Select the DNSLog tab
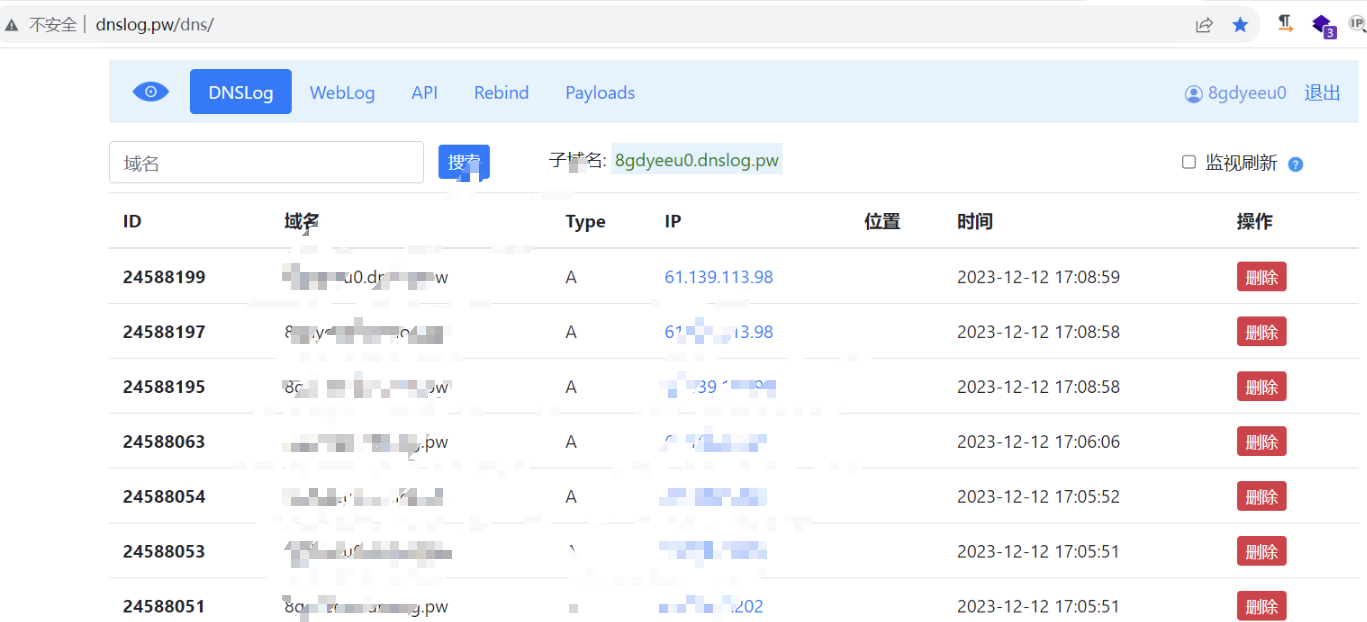This screenshot has height=622, width=1367. 240,92
